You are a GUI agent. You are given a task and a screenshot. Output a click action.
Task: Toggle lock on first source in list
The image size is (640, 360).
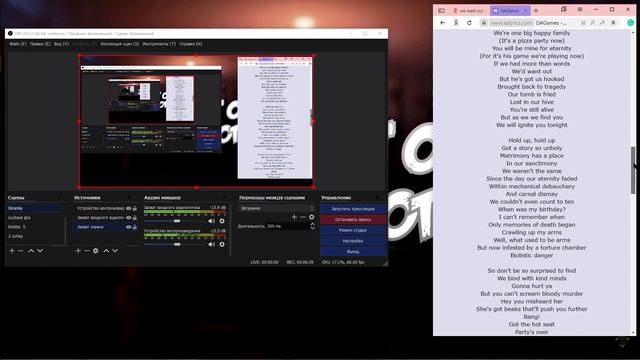tap(135, 208)
